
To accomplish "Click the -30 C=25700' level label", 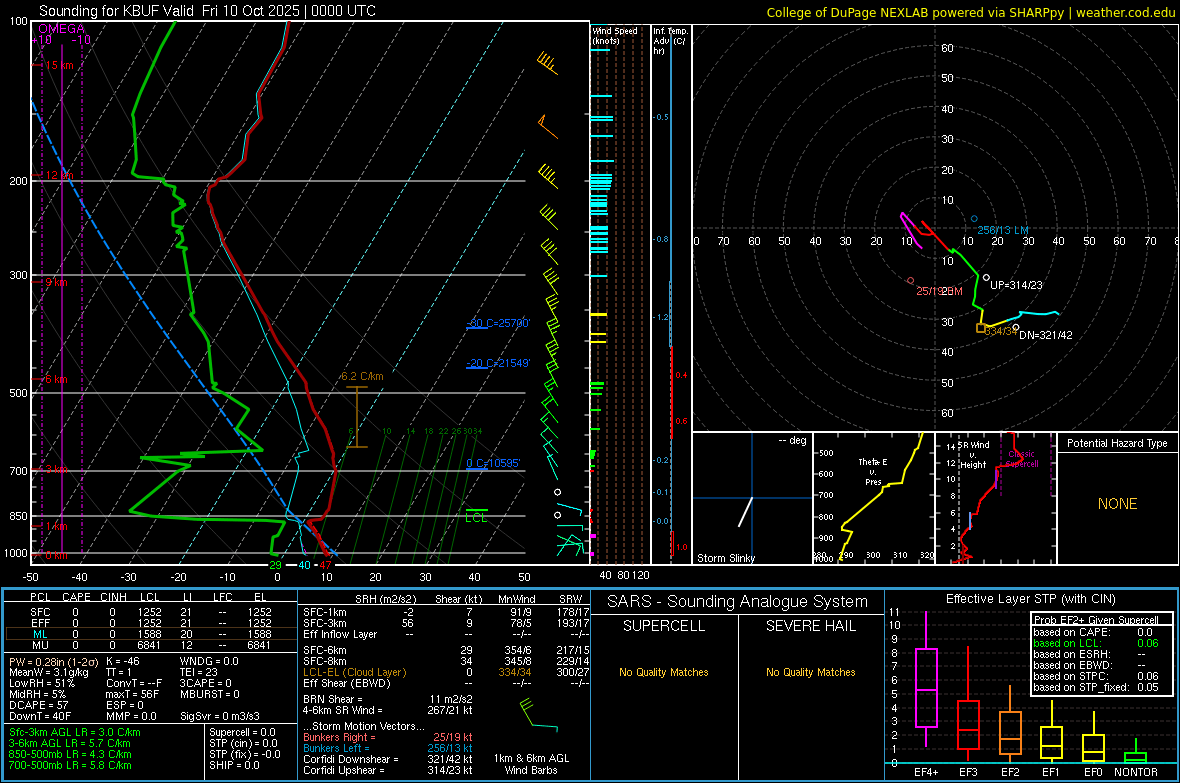I will (x=498, y=323).
